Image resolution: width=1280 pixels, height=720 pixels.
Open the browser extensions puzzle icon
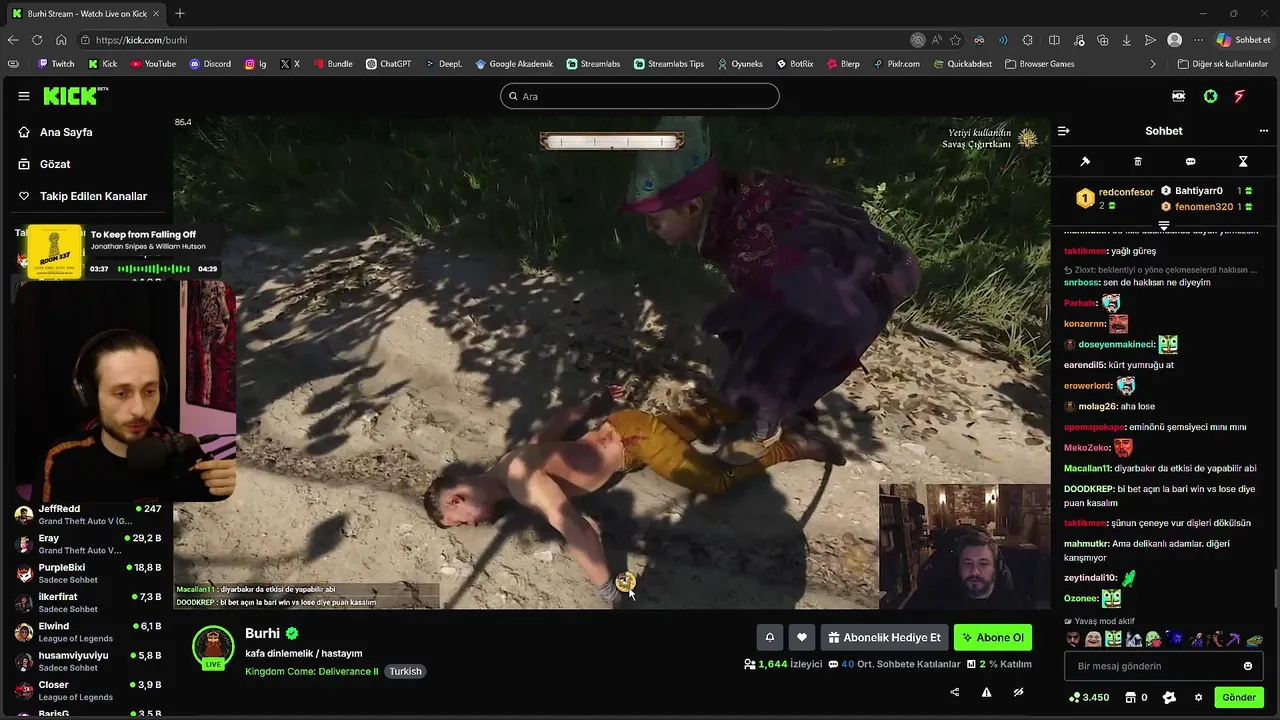pyautogui.click(x=1028, y=40)
